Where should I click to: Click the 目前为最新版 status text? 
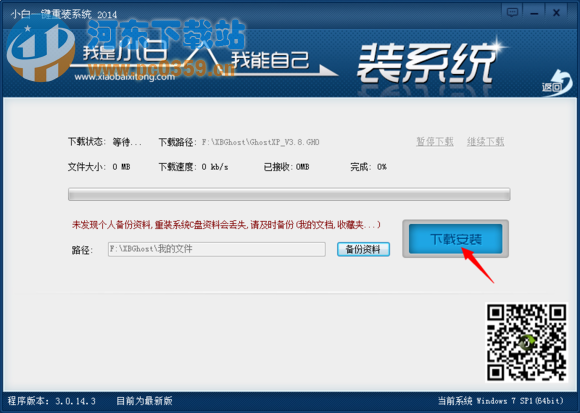[144, 401]
